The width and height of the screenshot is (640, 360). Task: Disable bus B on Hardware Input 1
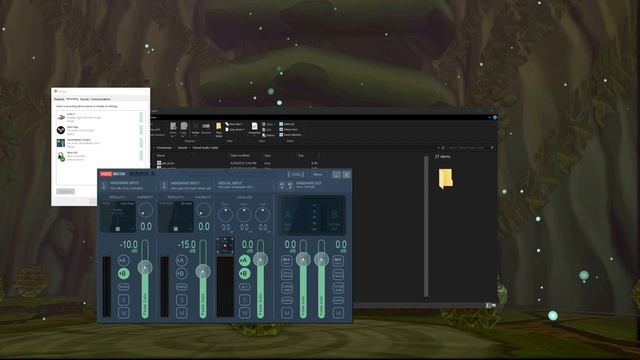tap(123, 273)
